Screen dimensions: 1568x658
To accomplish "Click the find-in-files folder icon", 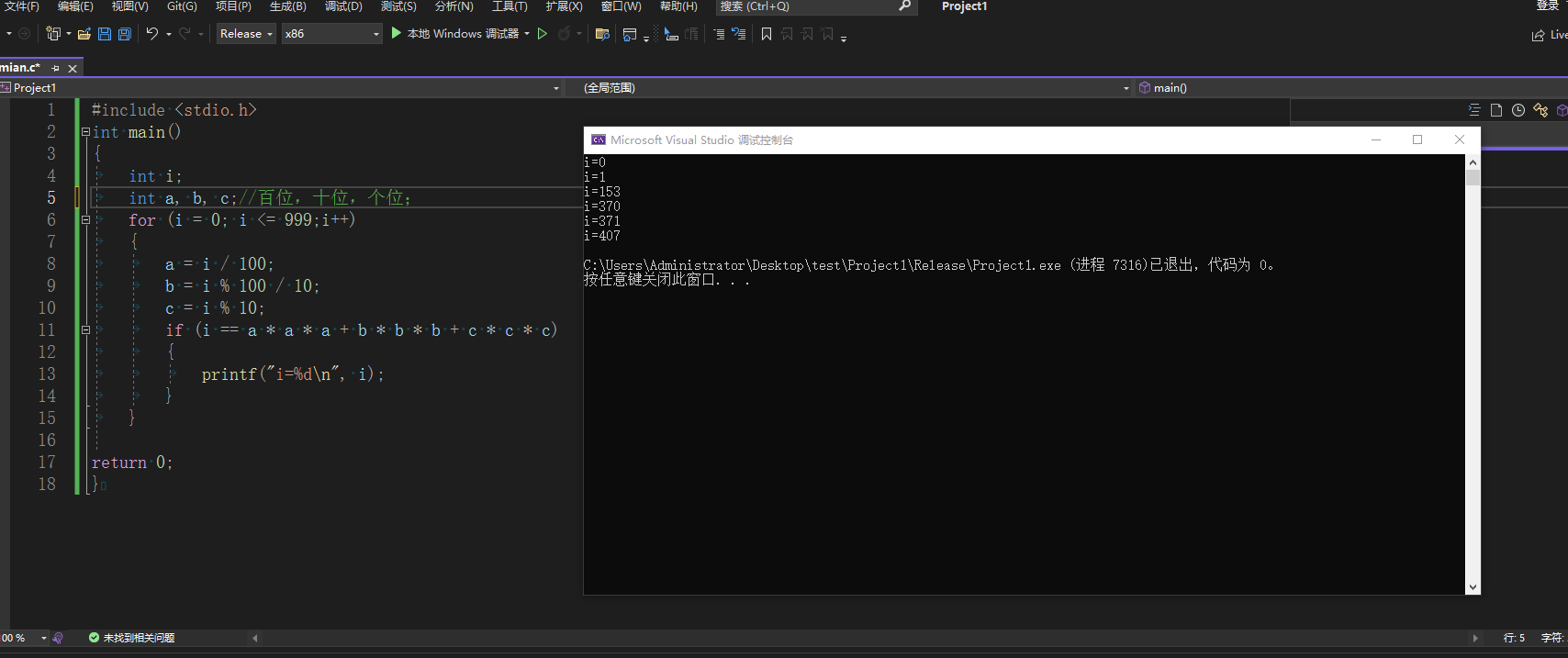I will pos(602,34).
